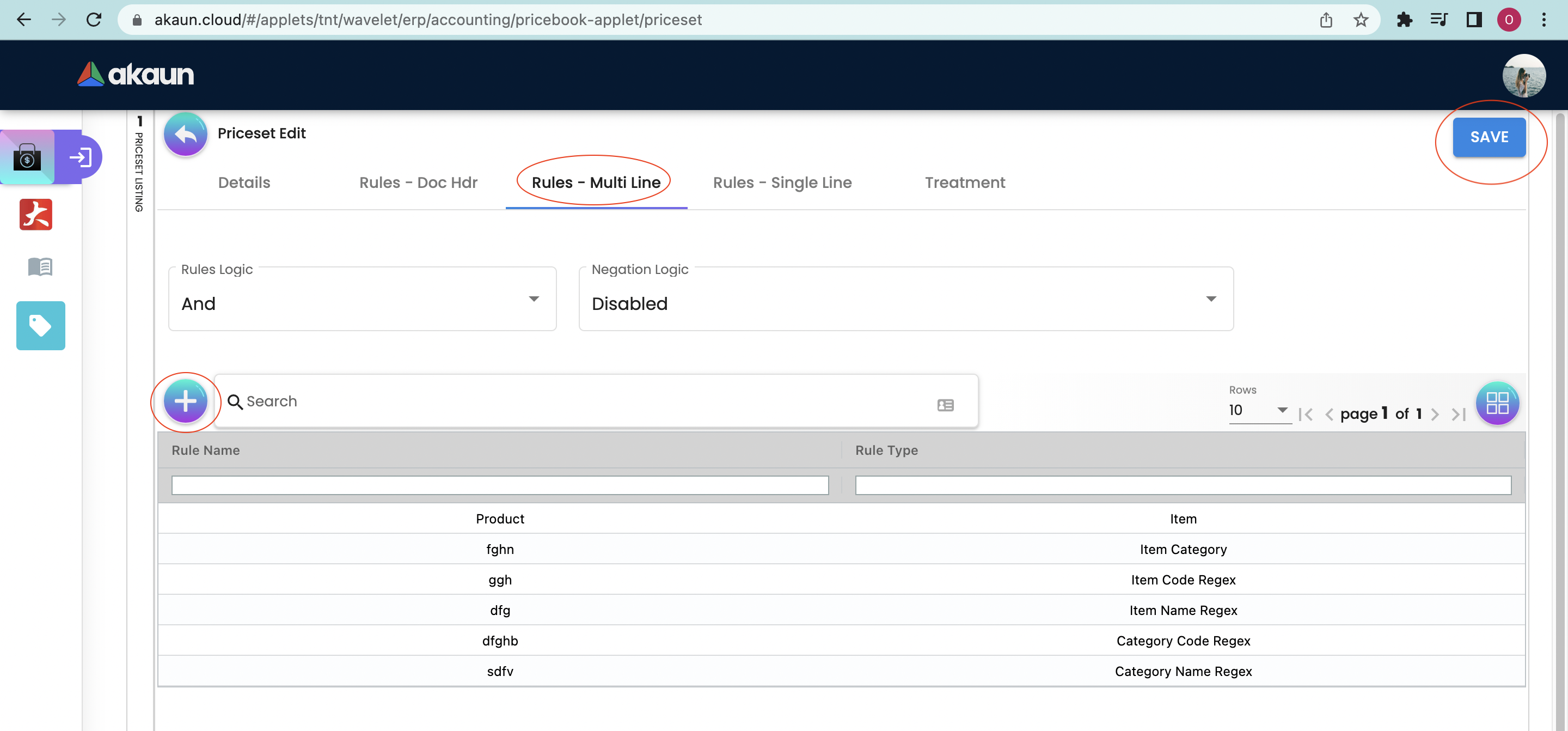The height and width of the screenshot is (731, 1568).
Task: Open the user profile avatar
Action: [x=1523, y=76]
